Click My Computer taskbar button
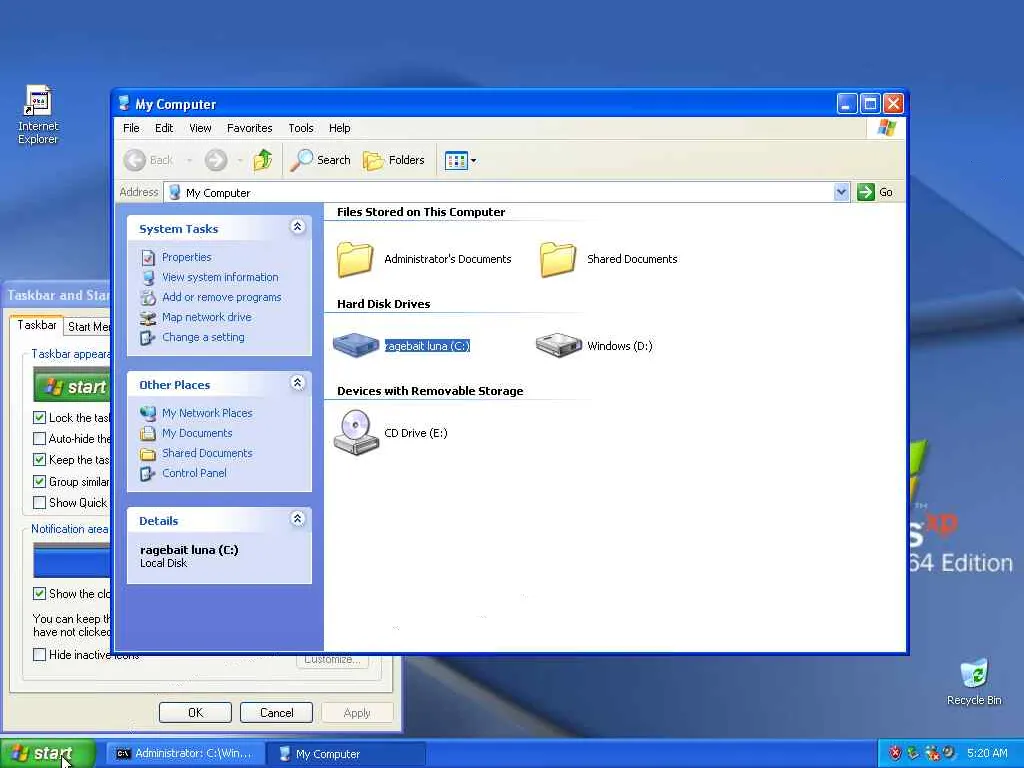Image resolution: width=1024 pixels, height=768 pixels. coord(346,754)
